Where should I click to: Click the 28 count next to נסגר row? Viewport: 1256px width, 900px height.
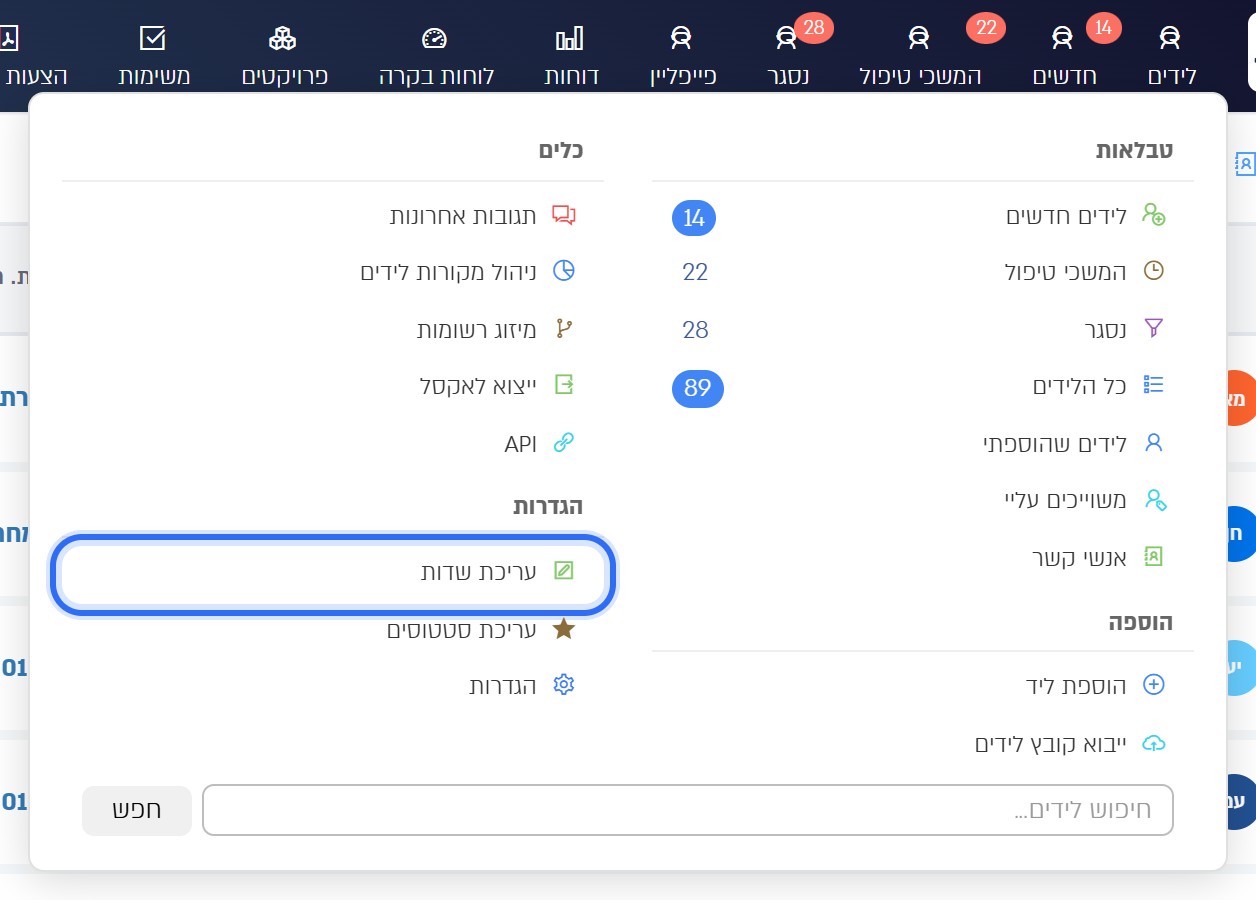pyautogui.click(x=695, y=329)
